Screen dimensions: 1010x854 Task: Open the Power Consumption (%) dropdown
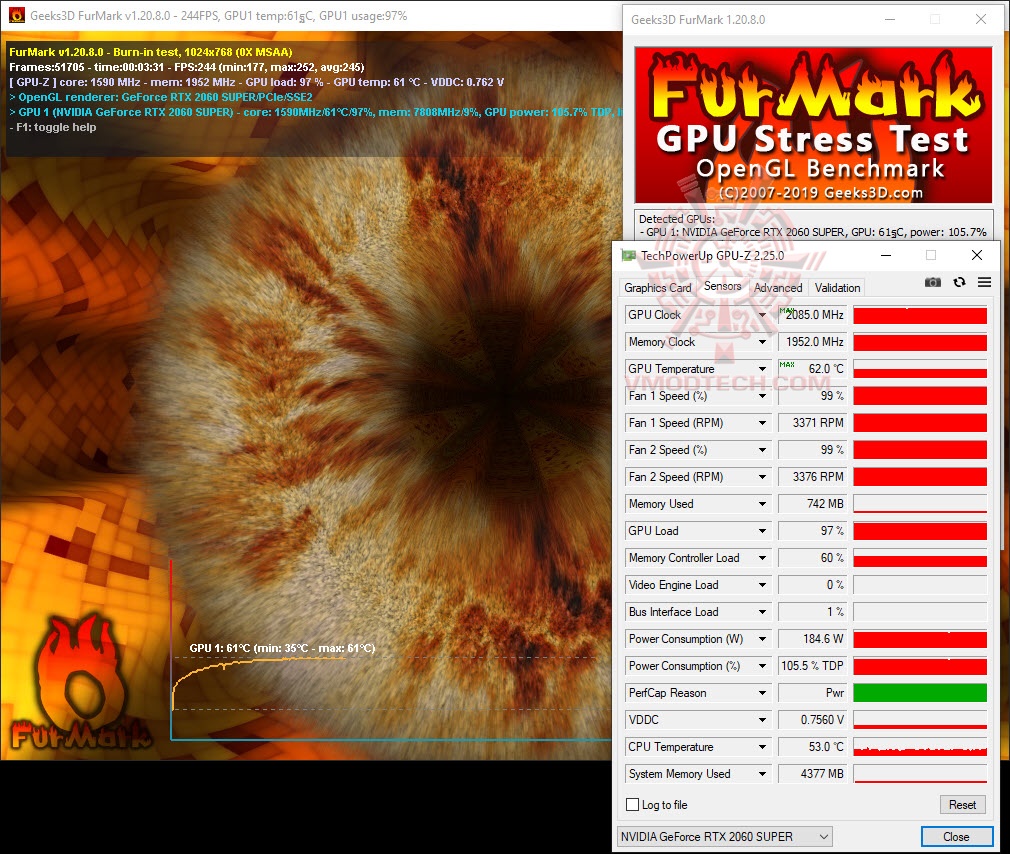[762, 667]
